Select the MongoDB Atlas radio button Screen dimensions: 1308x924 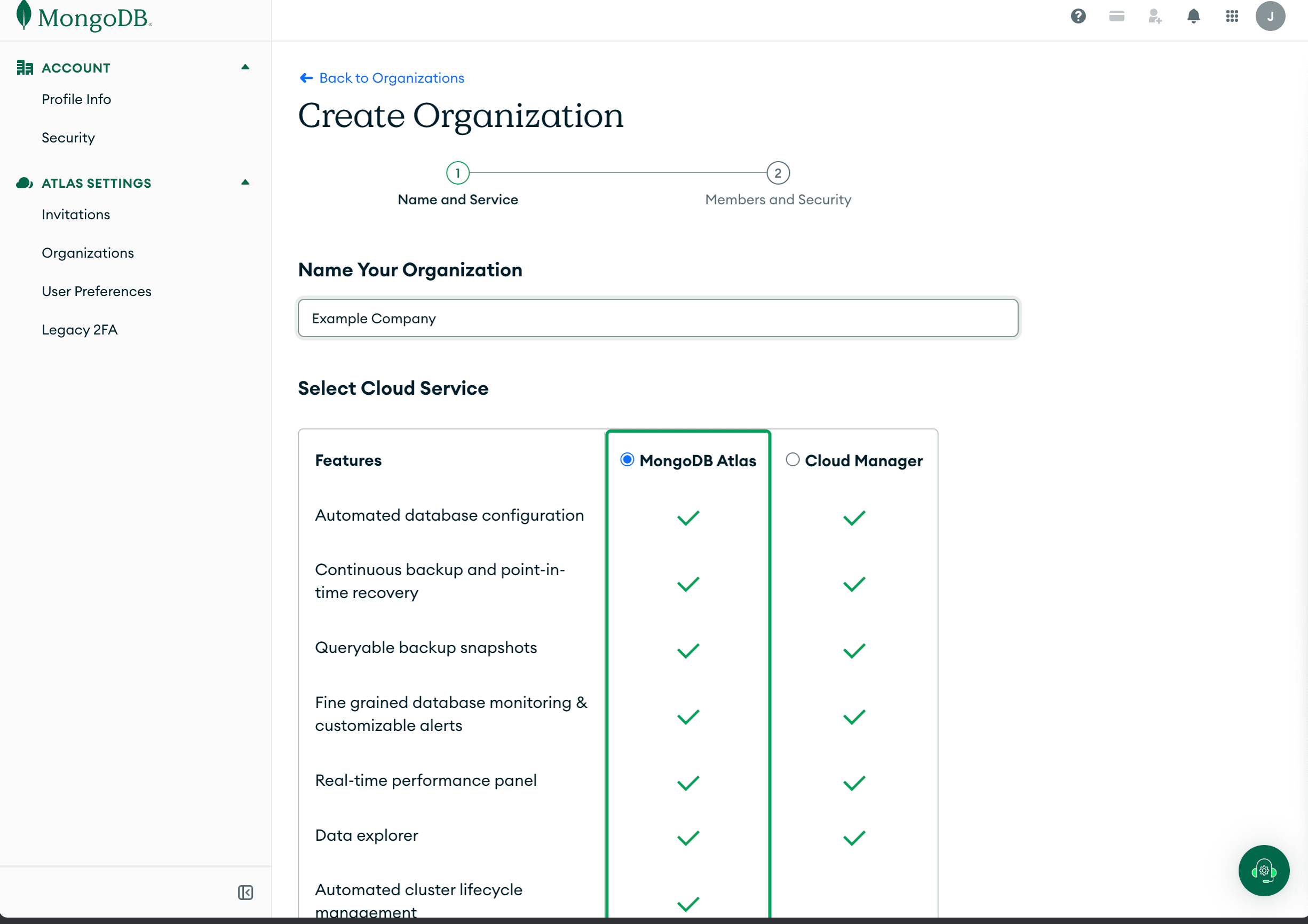(x=627, y=460)
